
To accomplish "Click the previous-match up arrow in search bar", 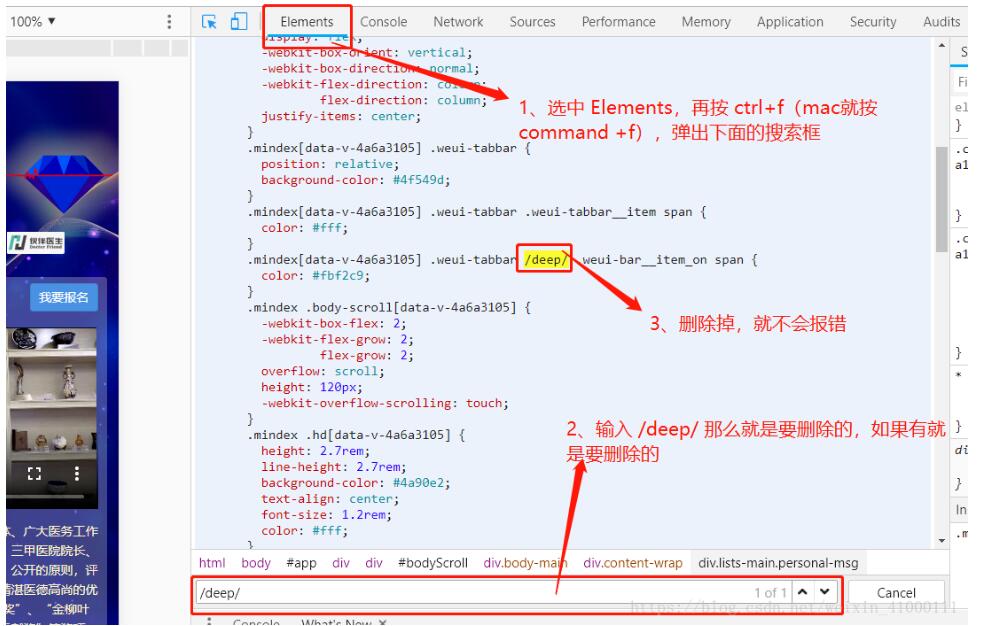I will [805, 591].
